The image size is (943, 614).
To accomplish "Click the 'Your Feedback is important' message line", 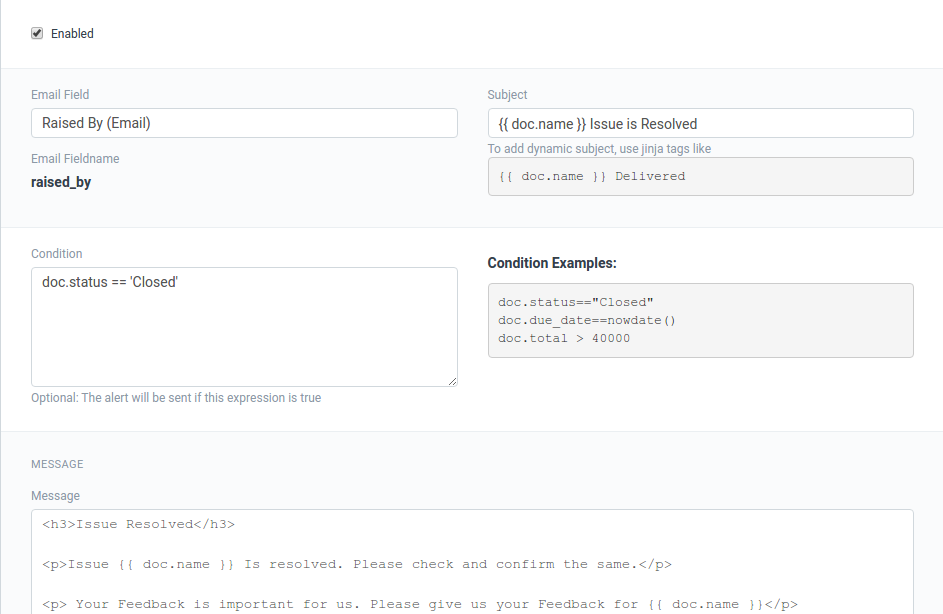I will pyautogui.click(x=420, y=604).
